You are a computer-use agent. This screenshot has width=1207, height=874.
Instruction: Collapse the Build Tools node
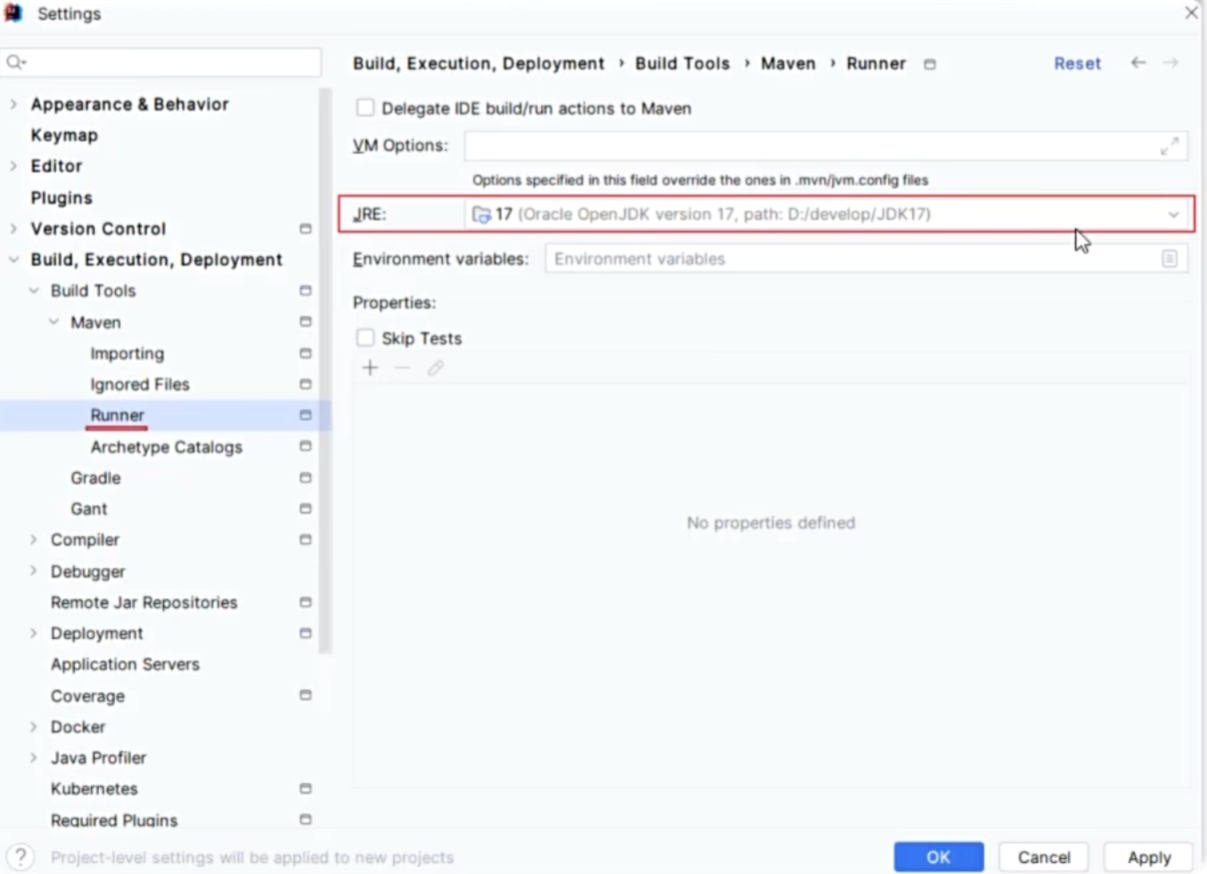(x=33, y=291)
